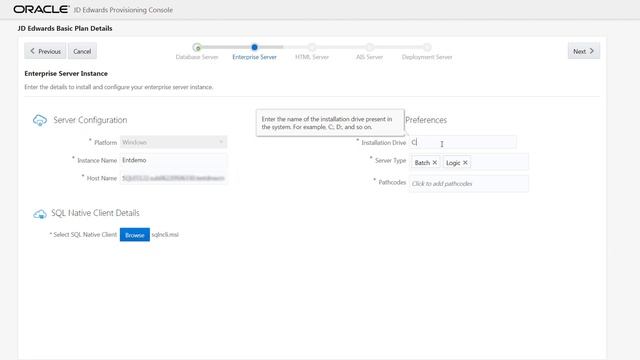
Task: Browse for the SQL Native Client file
Action: click(135, 235)
